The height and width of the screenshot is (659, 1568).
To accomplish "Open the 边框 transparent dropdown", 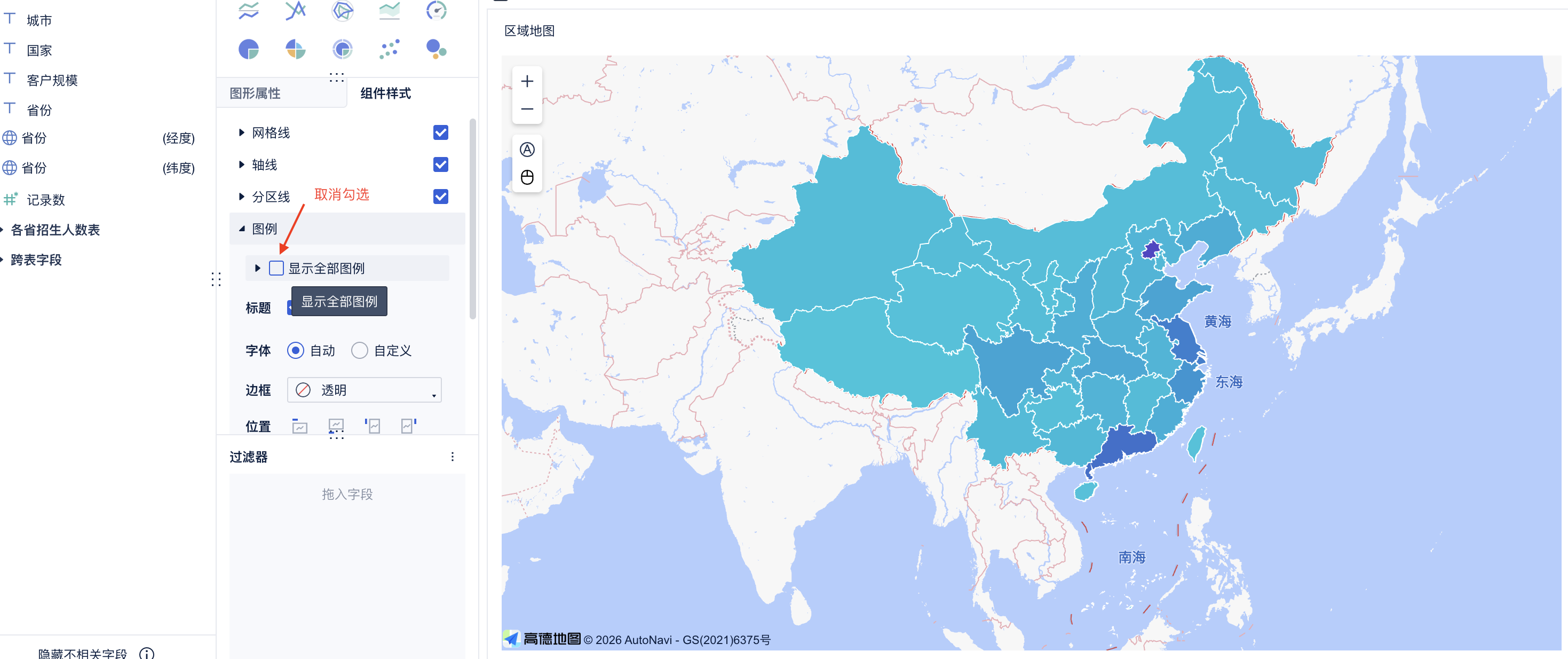I will coord(364,390).
